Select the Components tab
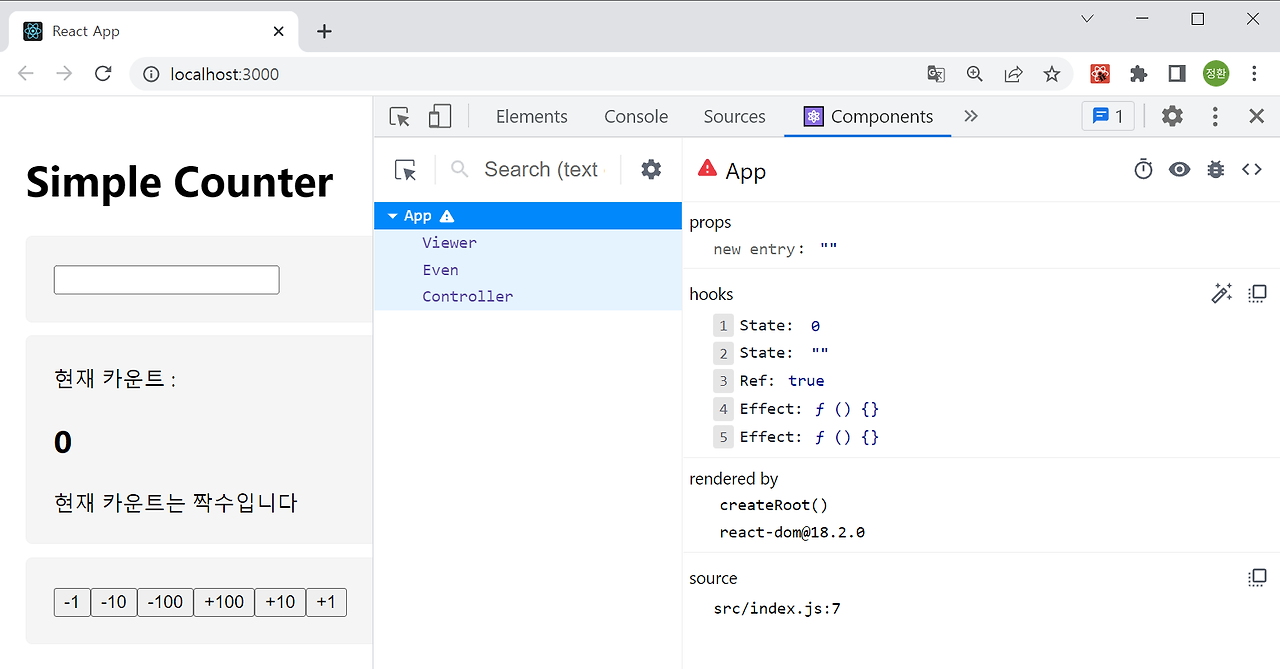The width and height of the screenshot is (1280, 669). (x=868, y=117)
